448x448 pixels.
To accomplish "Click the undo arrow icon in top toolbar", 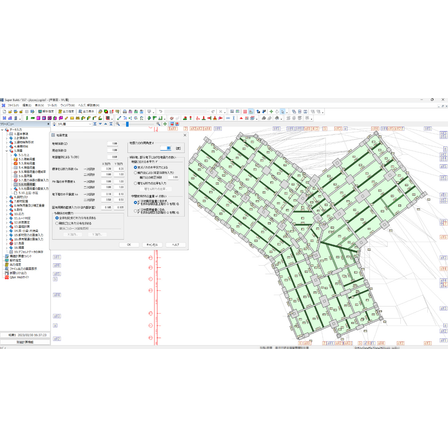I will [x=160, y=112].
